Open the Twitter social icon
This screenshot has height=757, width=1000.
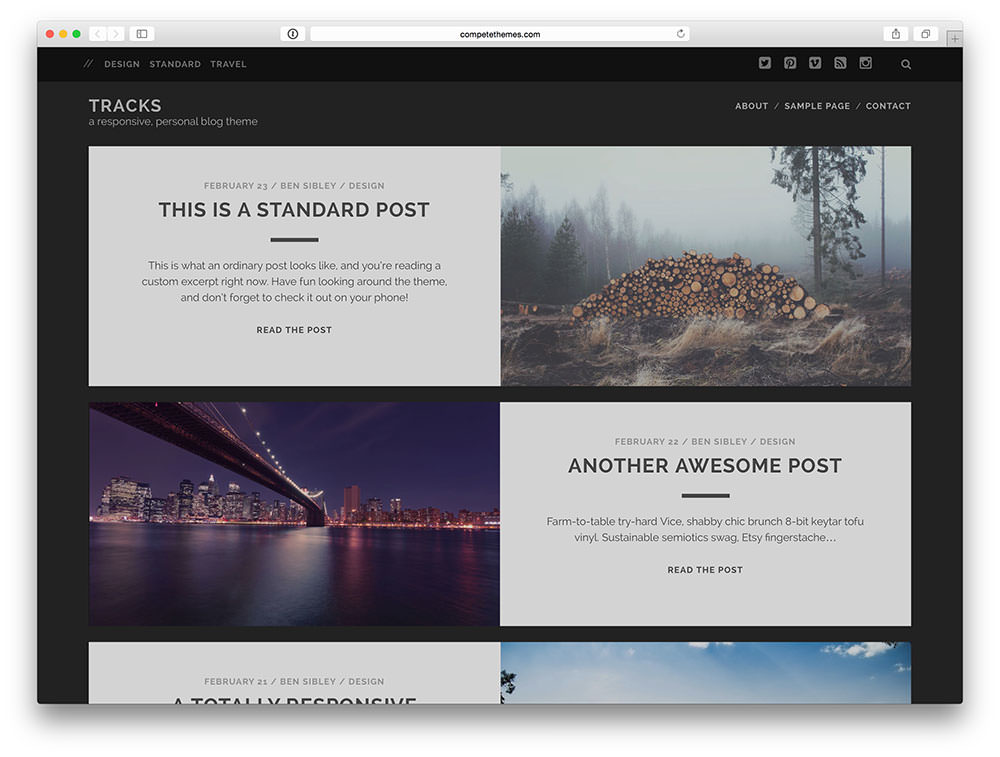pyautogui.click(x=765, y=63)
